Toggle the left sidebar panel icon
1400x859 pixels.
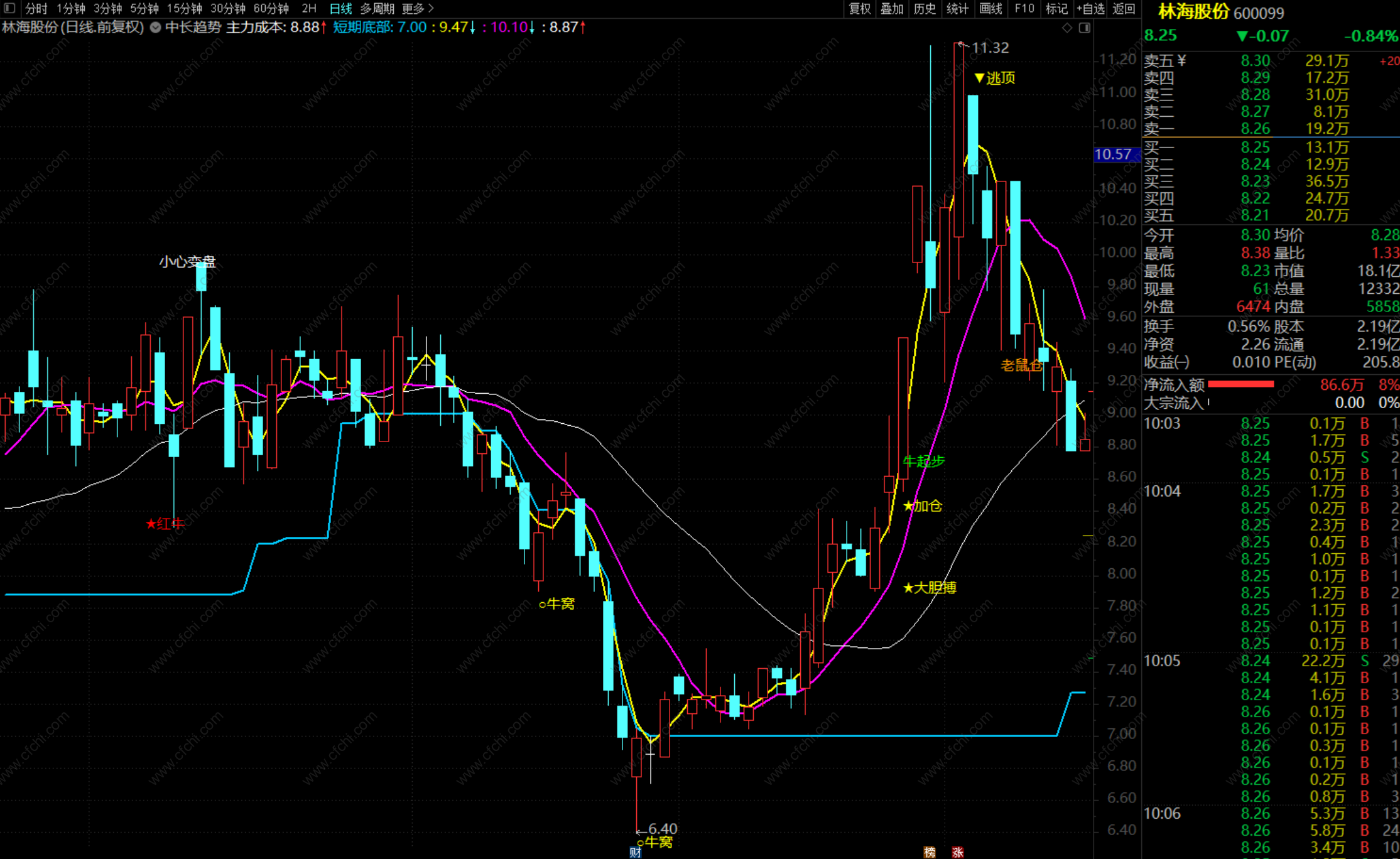(x=9, y=8)
